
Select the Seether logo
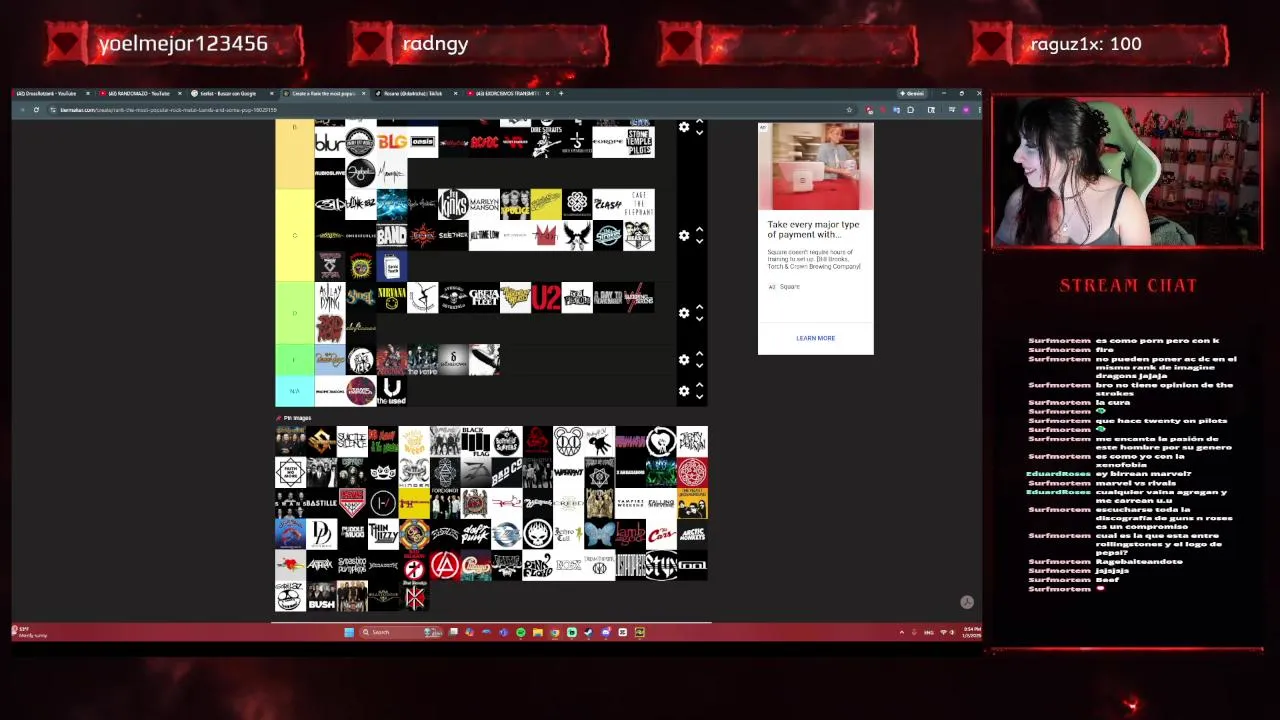tap(453, 235)
